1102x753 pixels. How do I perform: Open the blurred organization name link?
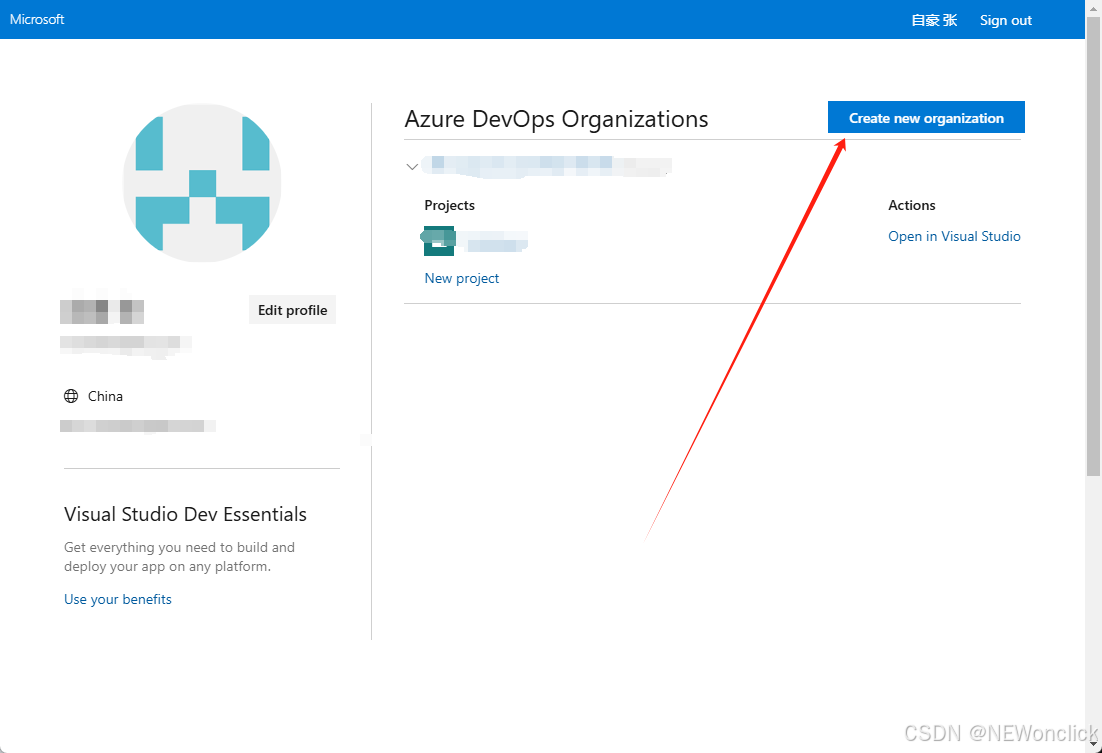[x=548, y=167]
